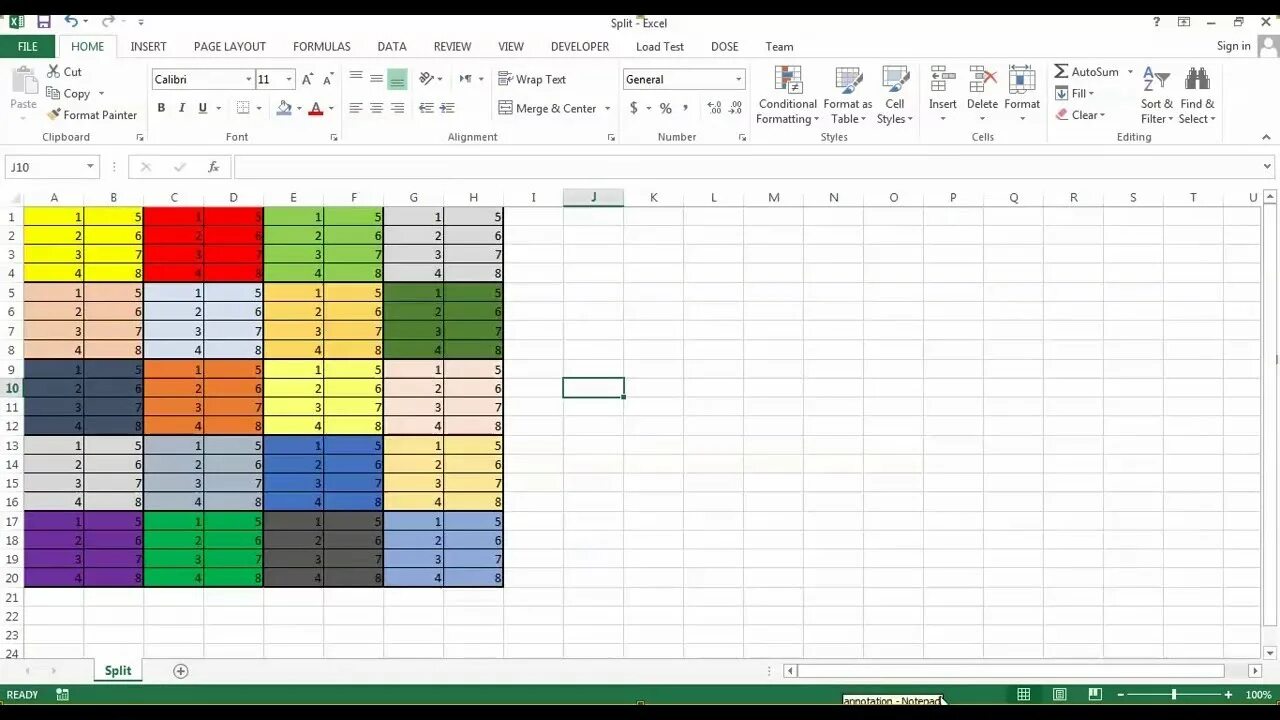Click the Copy icon
Image resolution: width=1280 pixels, height=720 pixels.
[54, 93]
